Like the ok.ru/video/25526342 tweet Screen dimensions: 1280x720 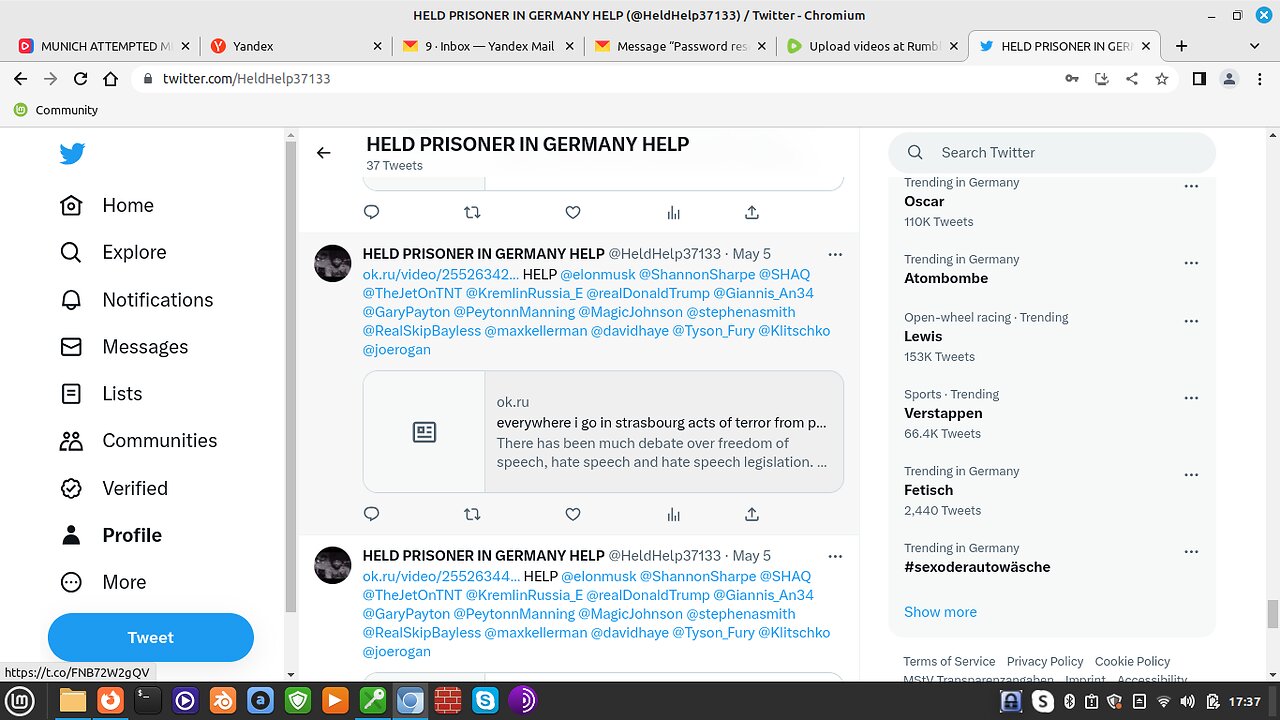573,514
